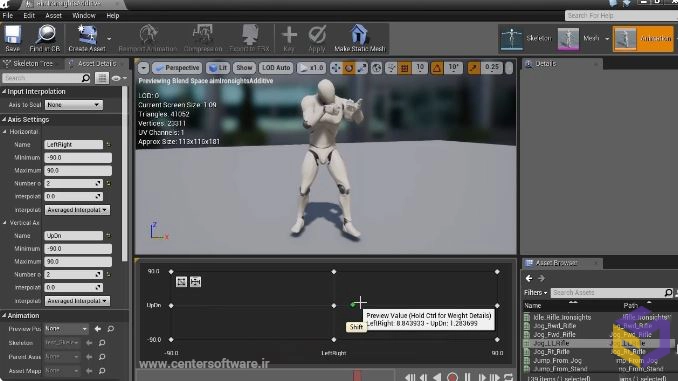Collapse the Animation section
Screen dimensions: 678x381
[4, 316]
